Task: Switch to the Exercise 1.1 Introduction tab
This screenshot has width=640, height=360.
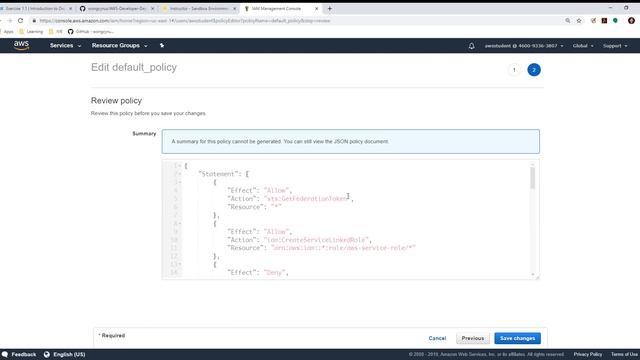Action: coord(36,9)
